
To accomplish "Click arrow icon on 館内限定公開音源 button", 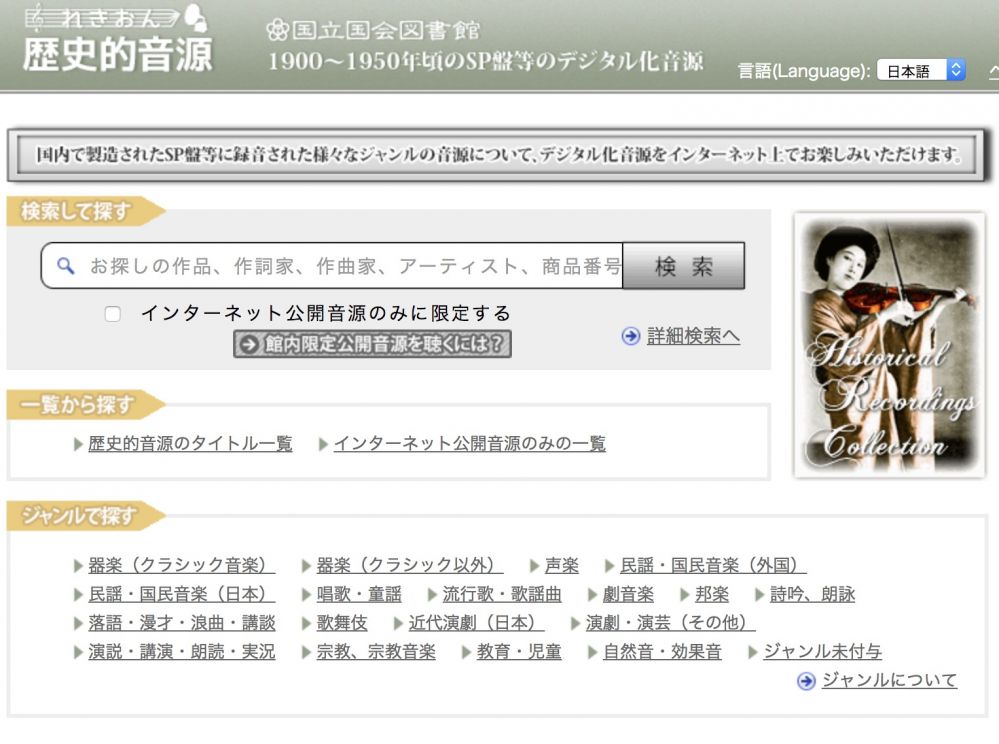I will click(249, 345).
